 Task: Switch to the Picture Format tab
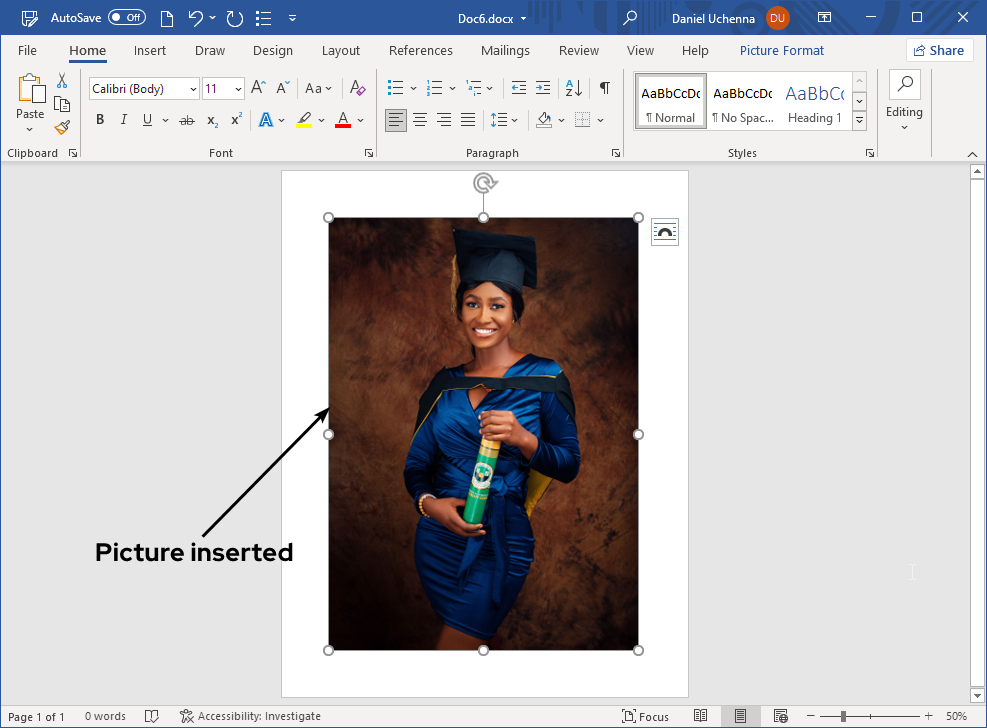[x=781, y=50]
